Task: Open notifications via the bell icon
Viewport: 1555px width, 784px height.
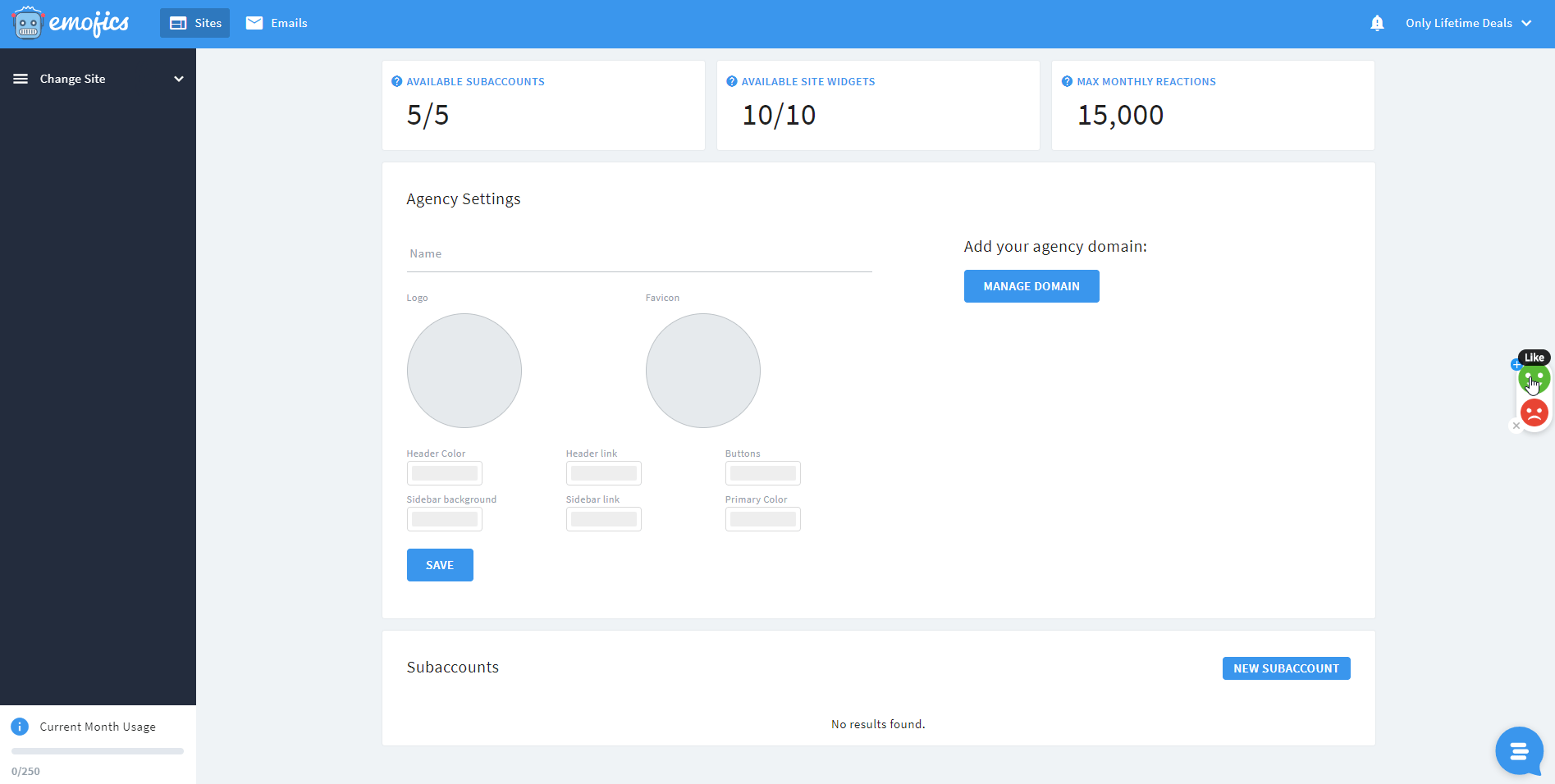Action: (1377, 23)
